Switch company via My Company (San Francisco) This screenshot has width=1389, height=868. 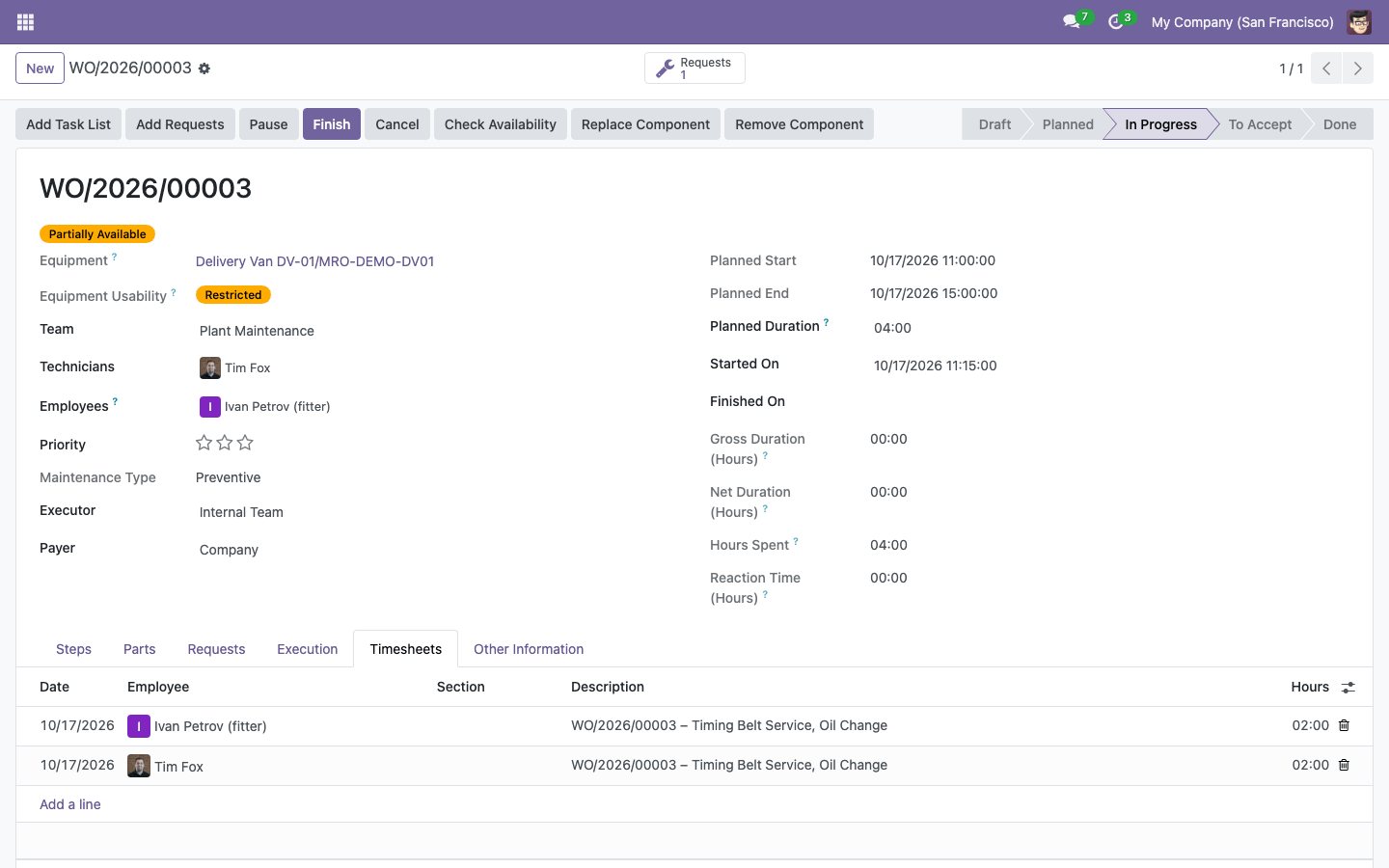(1242, 21)
